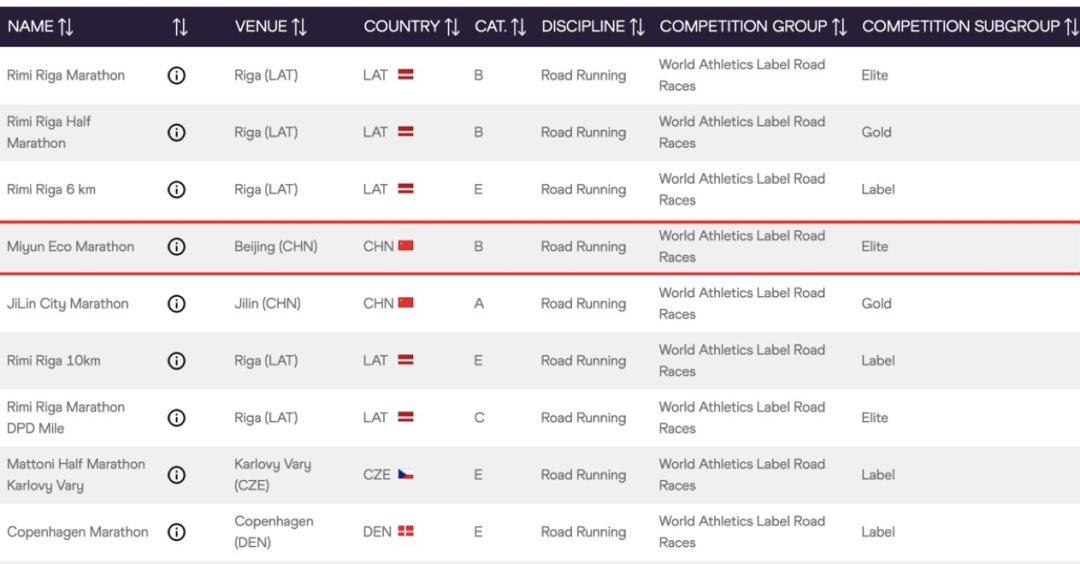This screenshot has width=1080, height=564.
Task: View JiLin City Marathon info icon
Action: tap(177, 303)
